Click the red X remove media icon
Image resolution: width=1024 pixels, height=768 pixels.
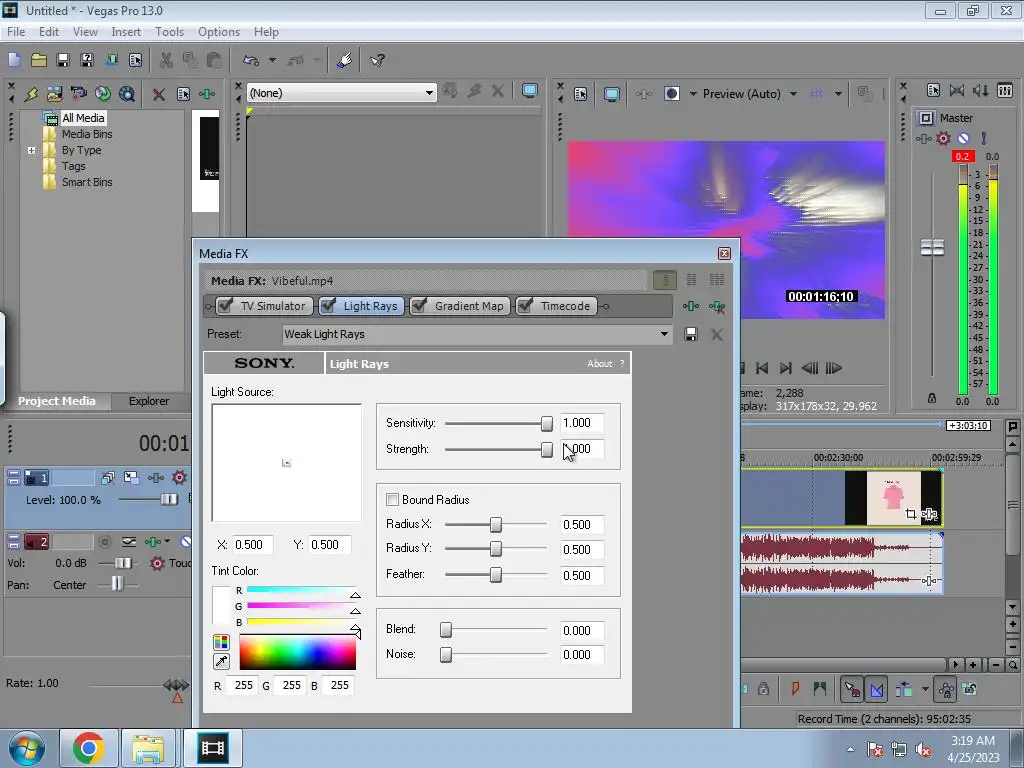pyautogui.click(x=158, y=94)
